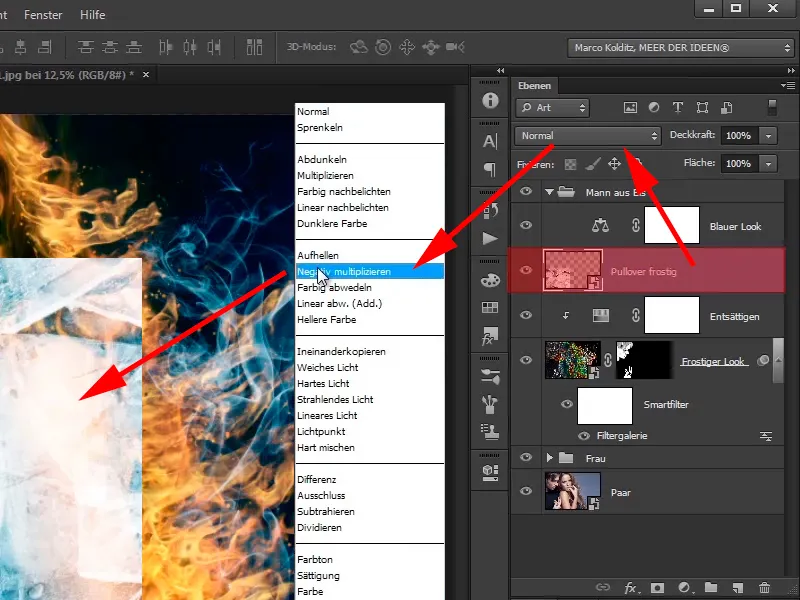Open the Fläche slider arrow
800x600 pixels.
(768, 164)
